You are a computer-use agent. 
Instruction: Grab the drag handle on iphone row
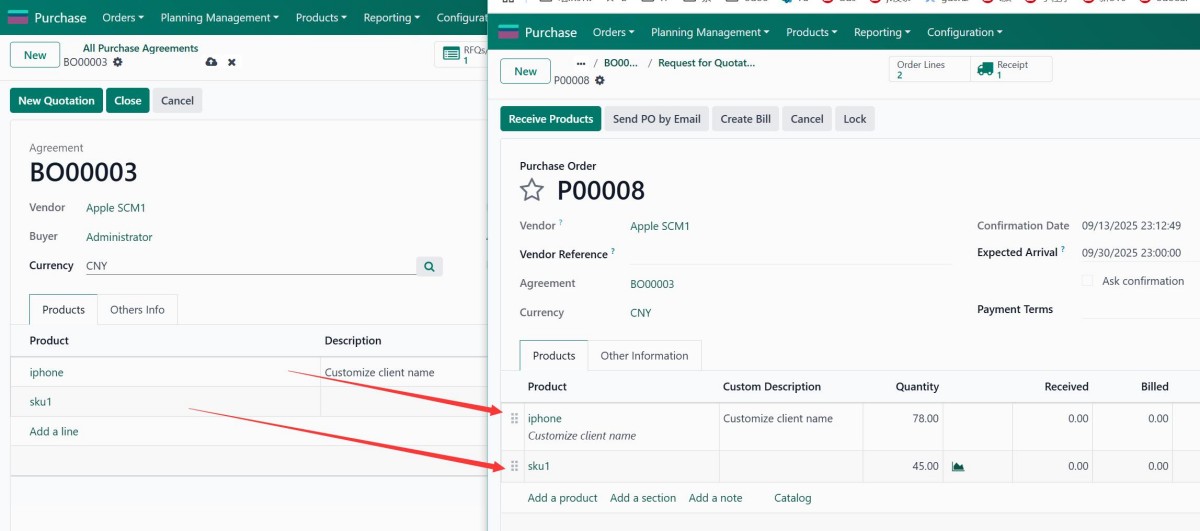[x=515, y=419]
